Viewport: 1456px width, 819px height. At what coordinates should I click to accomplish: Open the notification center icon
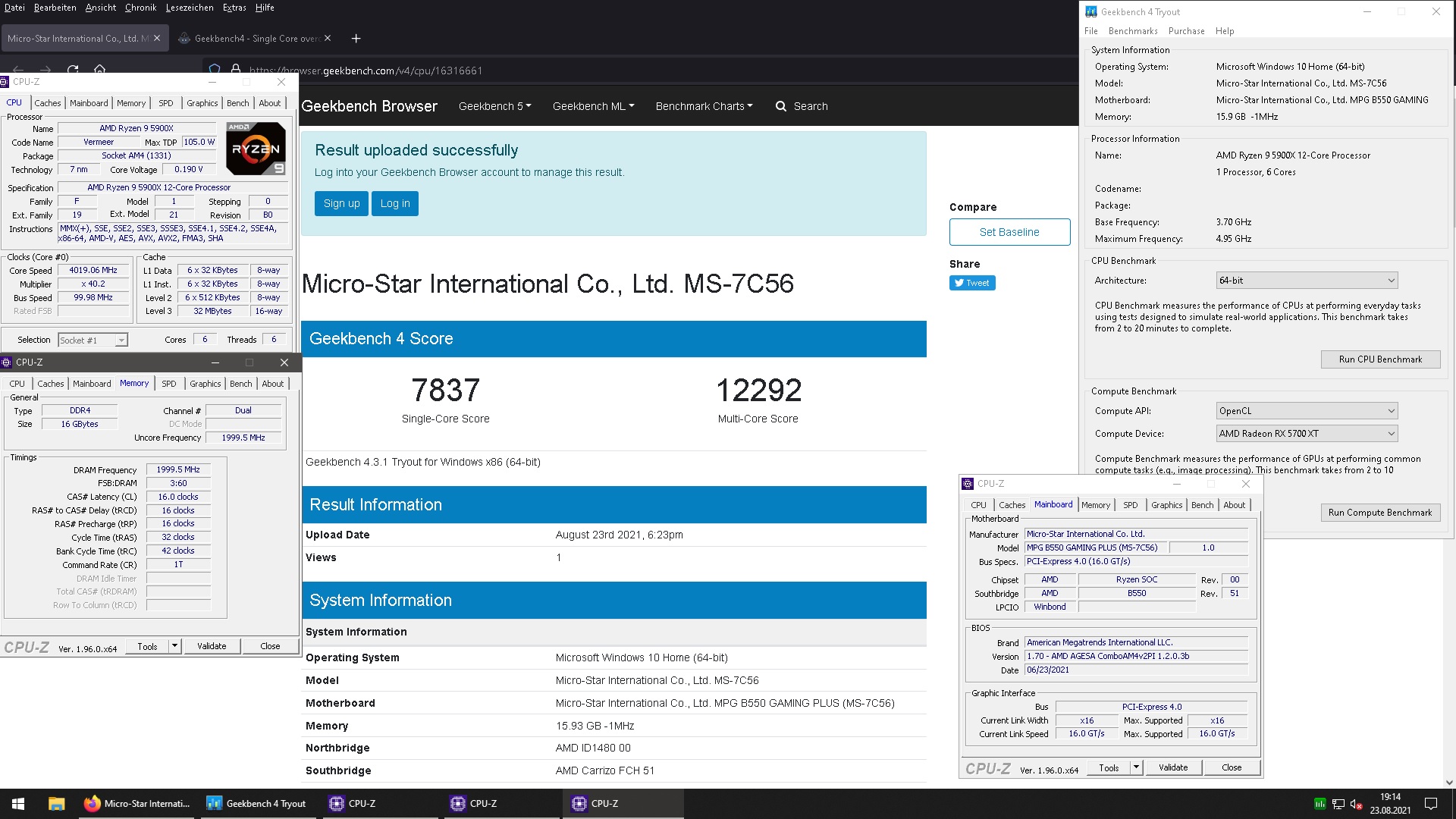(1431, 804)
